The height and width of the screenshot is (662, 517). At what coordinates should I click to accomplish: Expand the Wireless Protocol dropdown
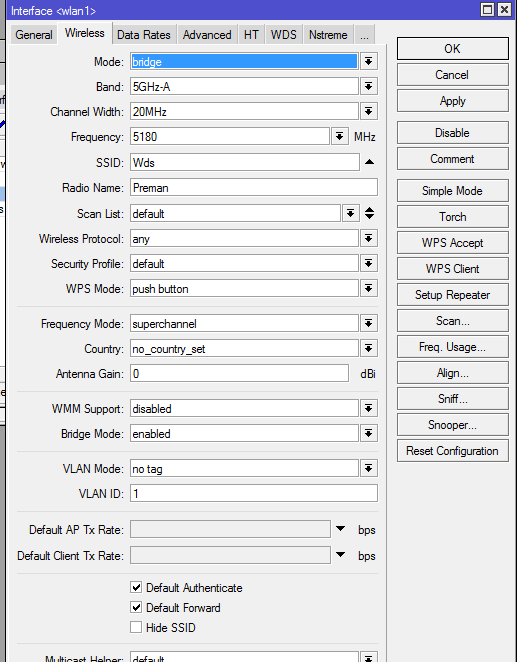click(x=368, y=239)
